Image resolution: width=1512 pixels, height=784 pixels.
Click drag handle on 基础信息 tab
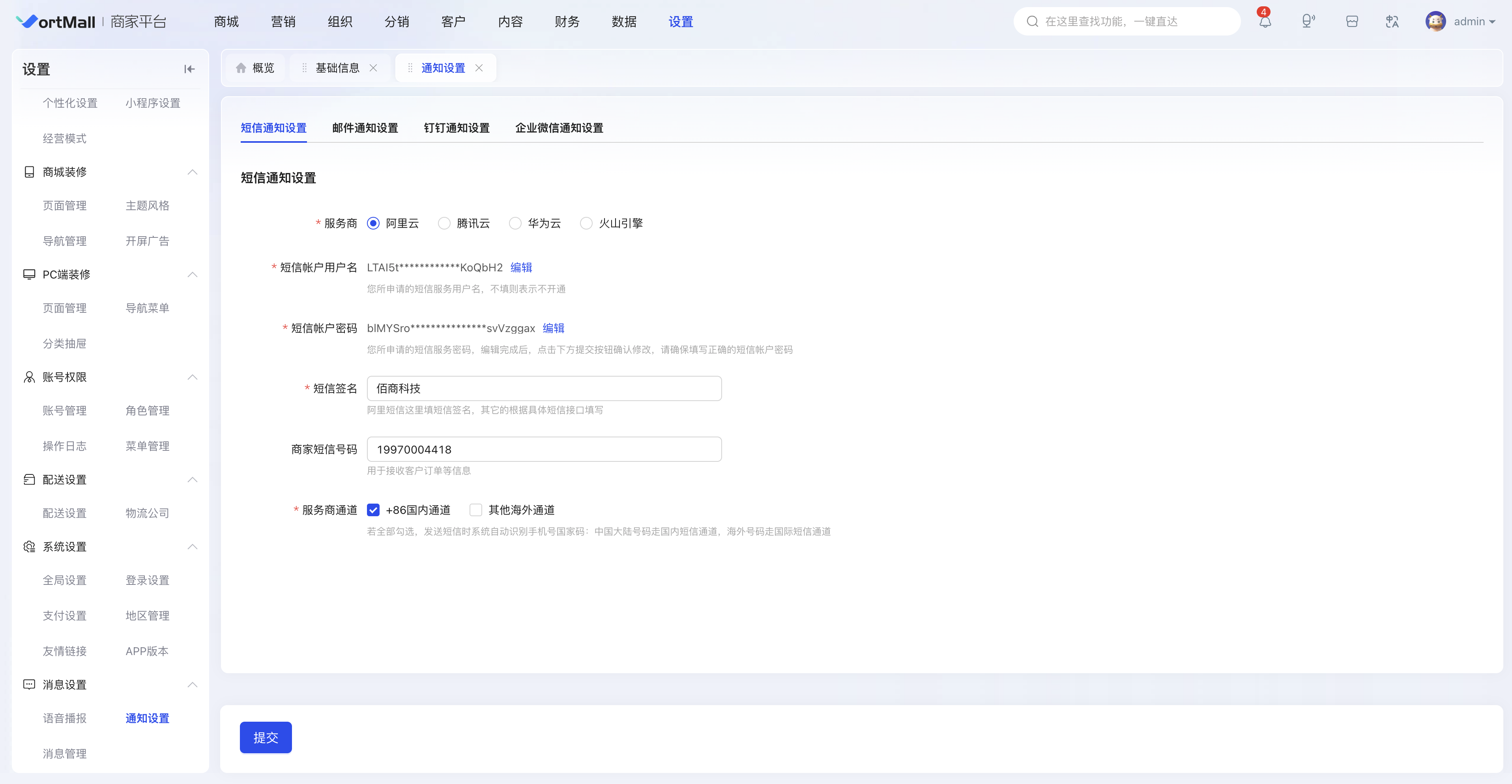coord(304,68)
